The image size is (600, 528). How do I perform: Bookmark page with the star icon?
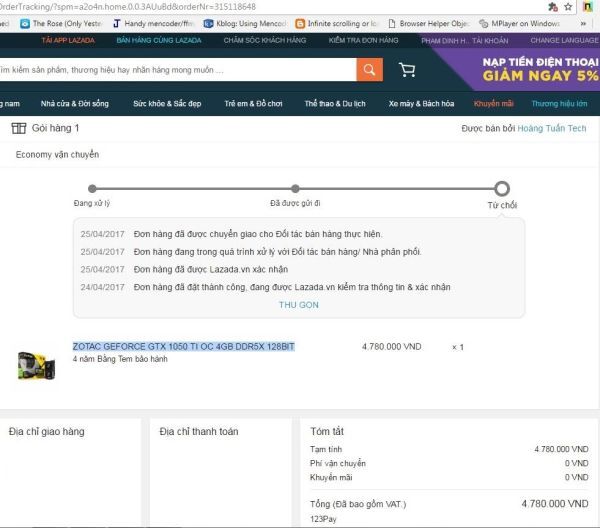[x=568, y=7]
